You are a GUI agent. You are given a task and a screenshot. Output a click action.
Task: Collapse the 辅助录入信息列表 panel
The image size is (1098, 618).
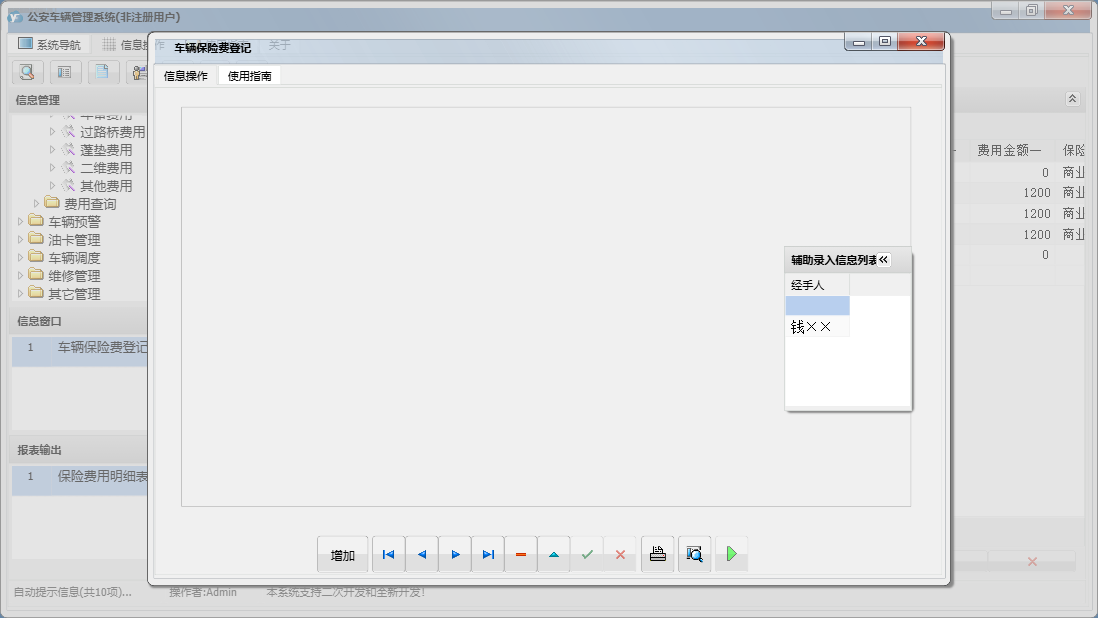click(884, 260)
